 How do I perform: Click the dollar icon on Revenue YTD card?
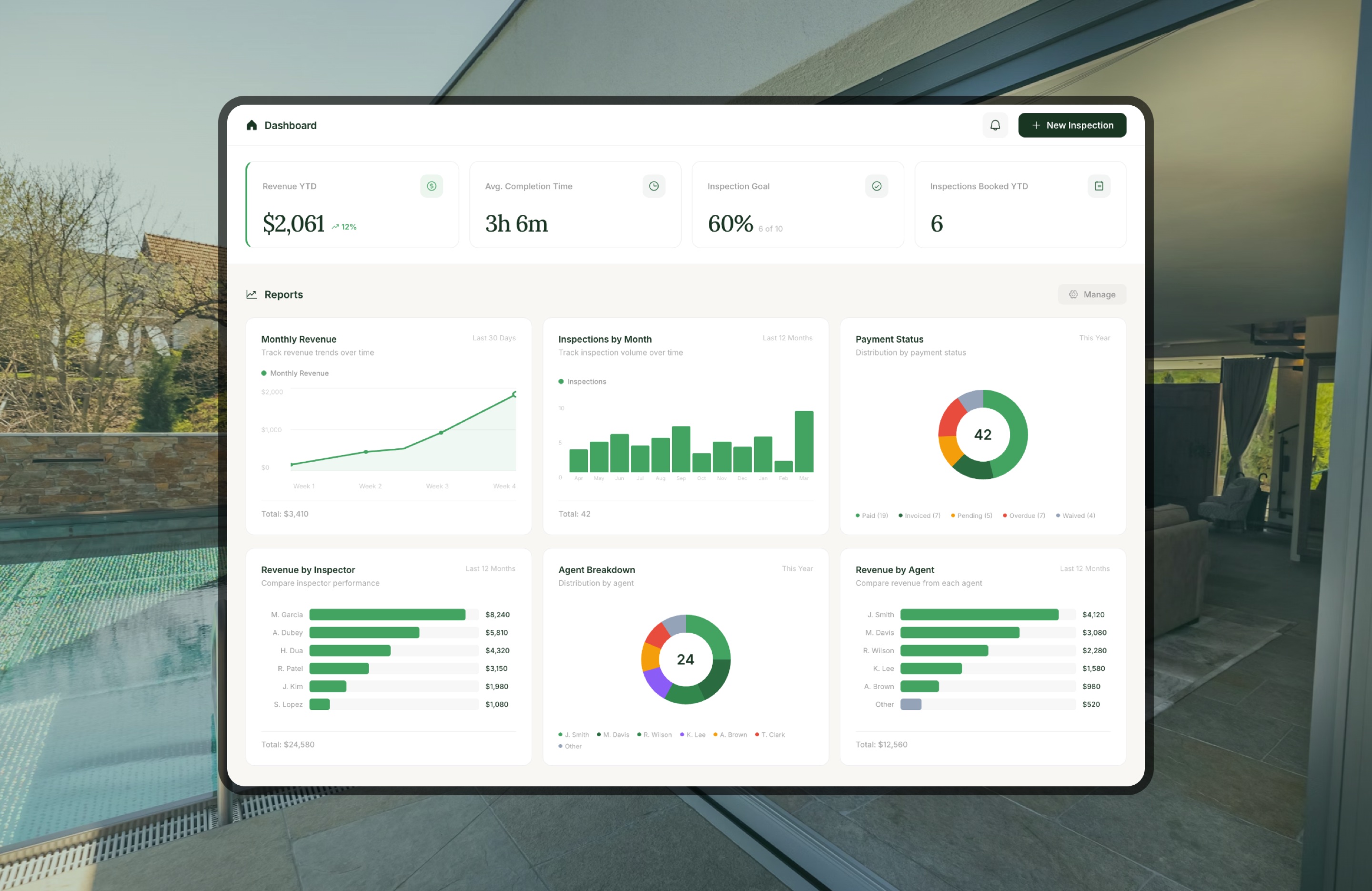[431, 186]
